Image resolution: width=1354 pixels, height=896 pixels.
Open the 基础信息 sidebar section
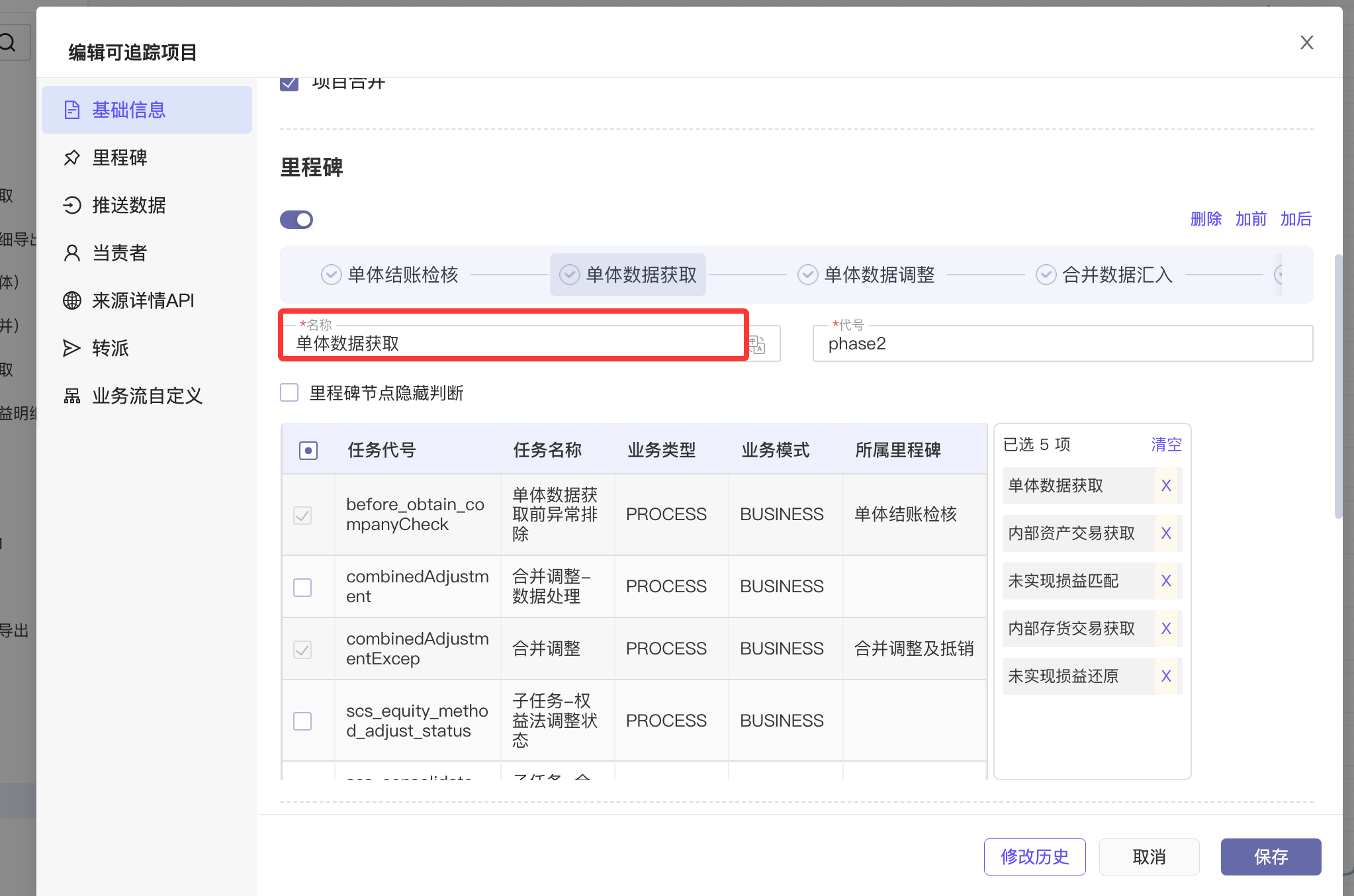[x=146, y=110]
